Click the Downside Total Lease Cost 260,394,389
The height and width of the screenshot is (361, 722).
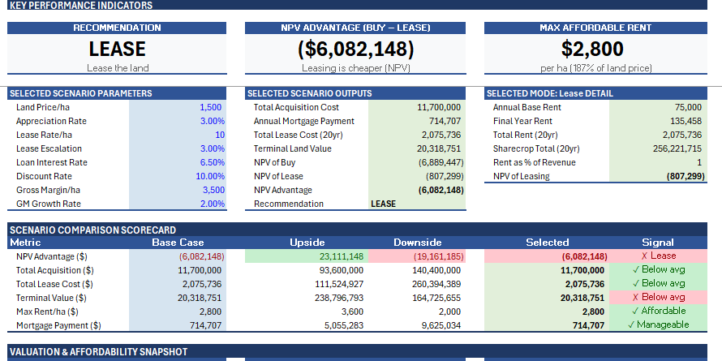pos(417,284)
